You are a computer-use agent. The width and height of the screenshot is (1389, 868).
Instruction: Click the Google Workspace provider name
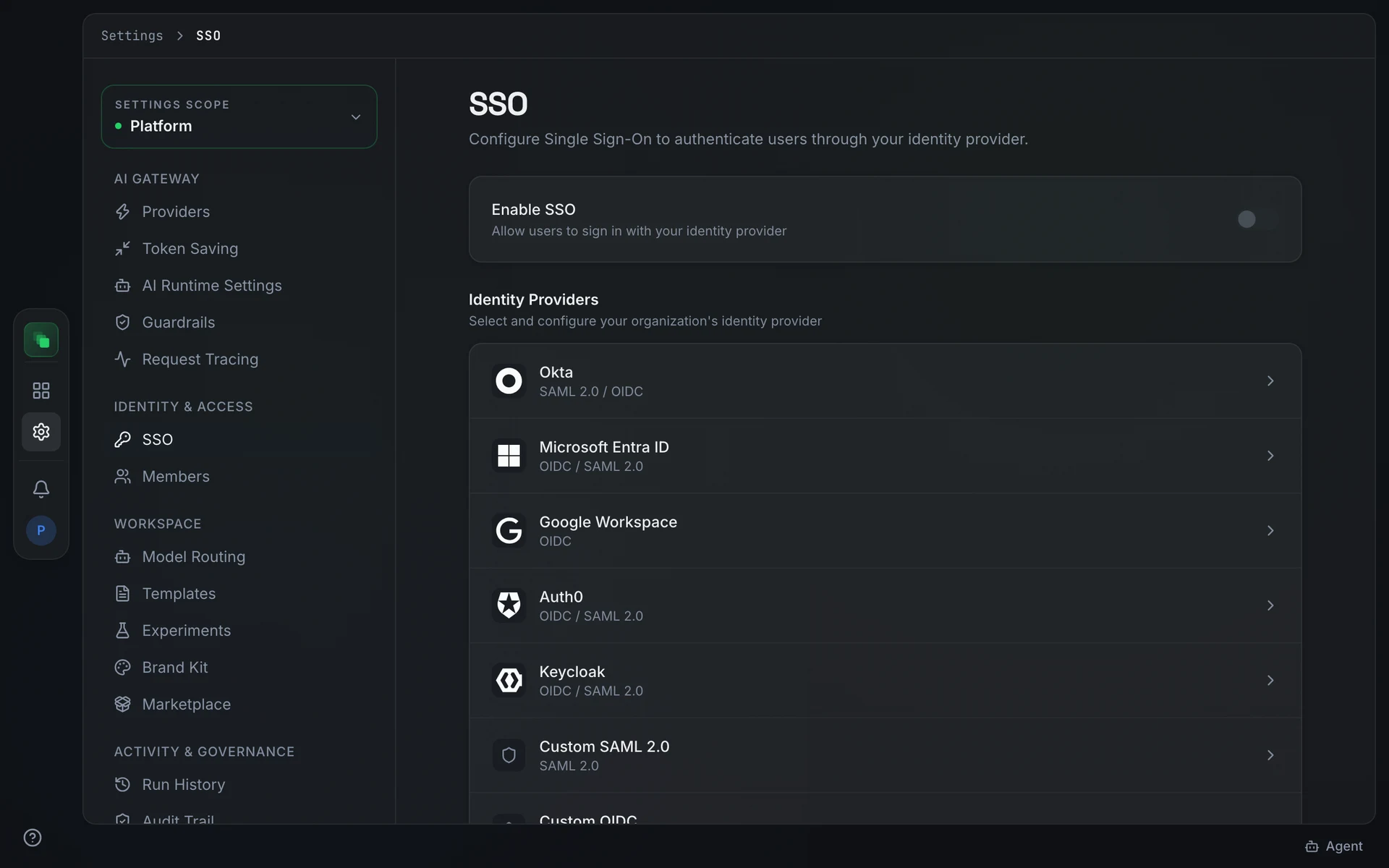[x=608, y=522]
